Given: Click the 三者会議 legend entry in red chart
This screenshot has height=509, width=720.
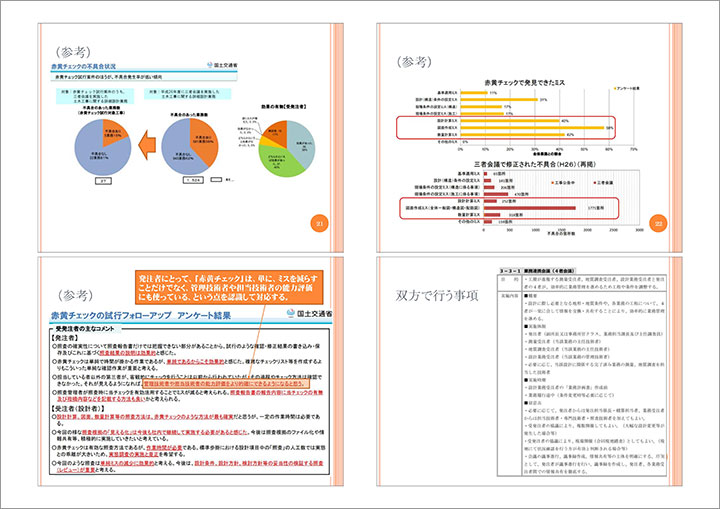Looking at the screenshot, I should pyautogui.click(x=603, y=183).
